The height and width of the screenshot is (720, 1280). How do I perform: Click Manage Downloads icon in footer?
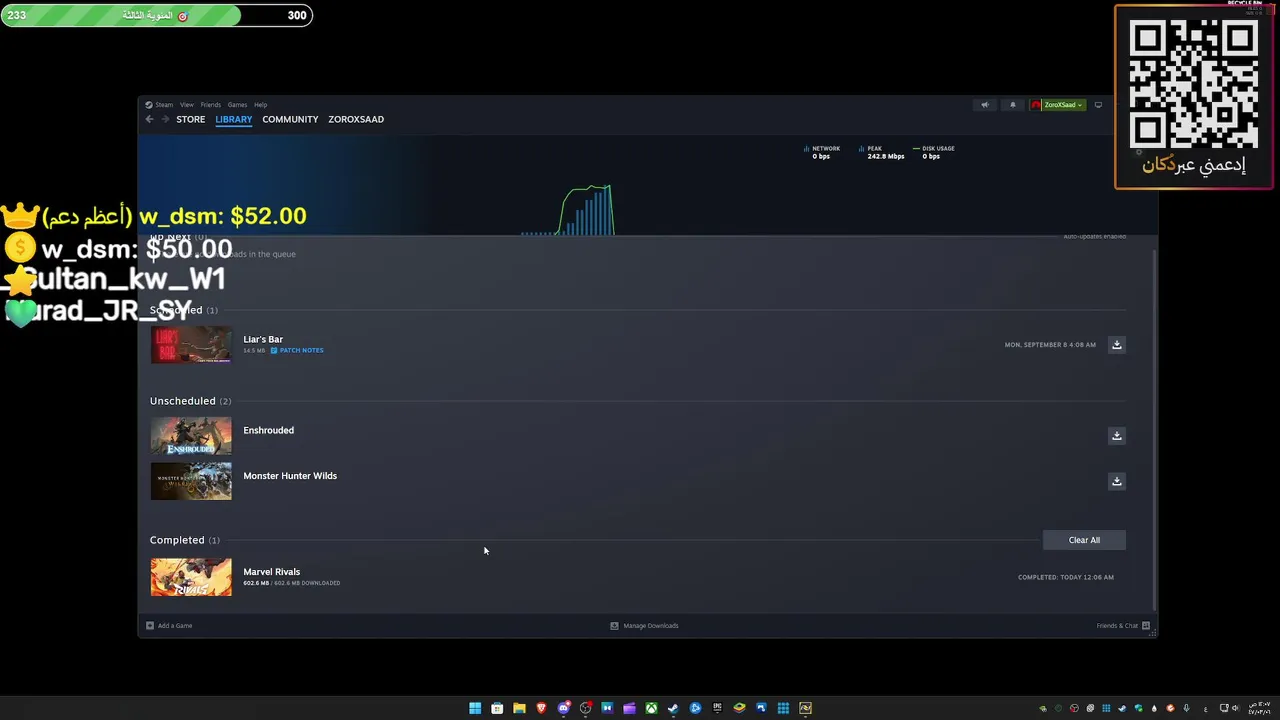pos(614,626)
